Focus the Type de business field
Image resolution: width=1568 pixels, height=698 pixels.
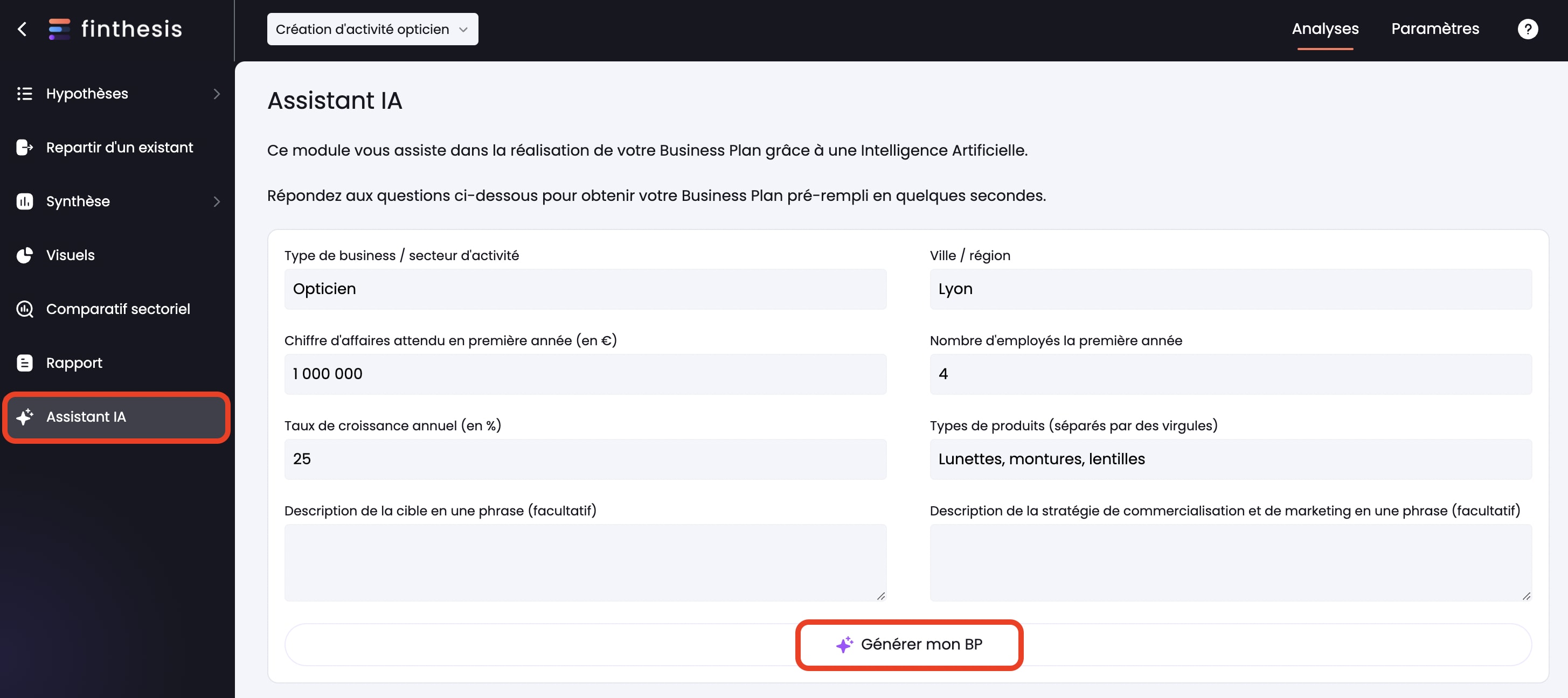585,289
